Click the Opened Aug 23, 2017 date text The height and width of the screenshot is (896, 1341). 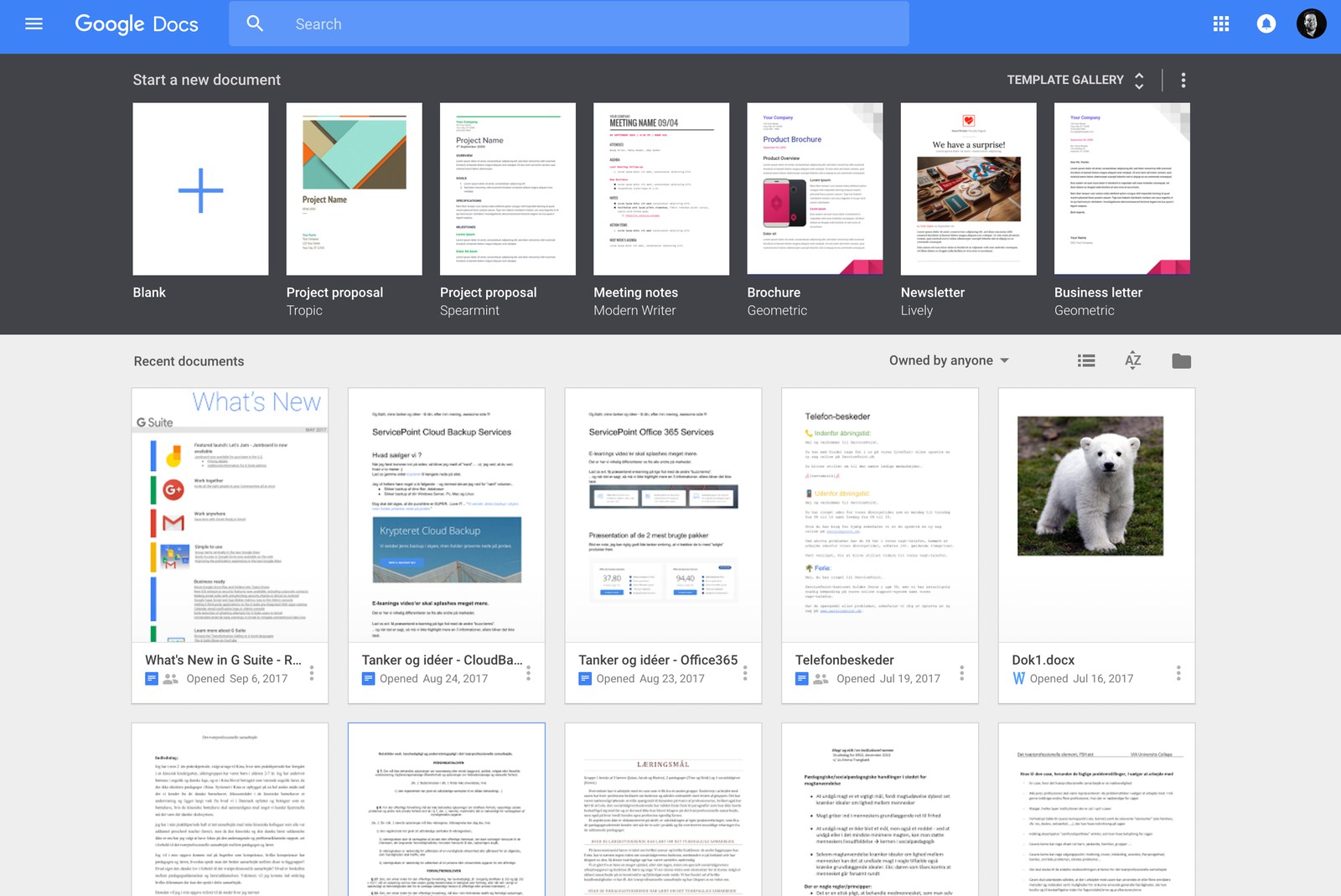click(x=650, y=679)
